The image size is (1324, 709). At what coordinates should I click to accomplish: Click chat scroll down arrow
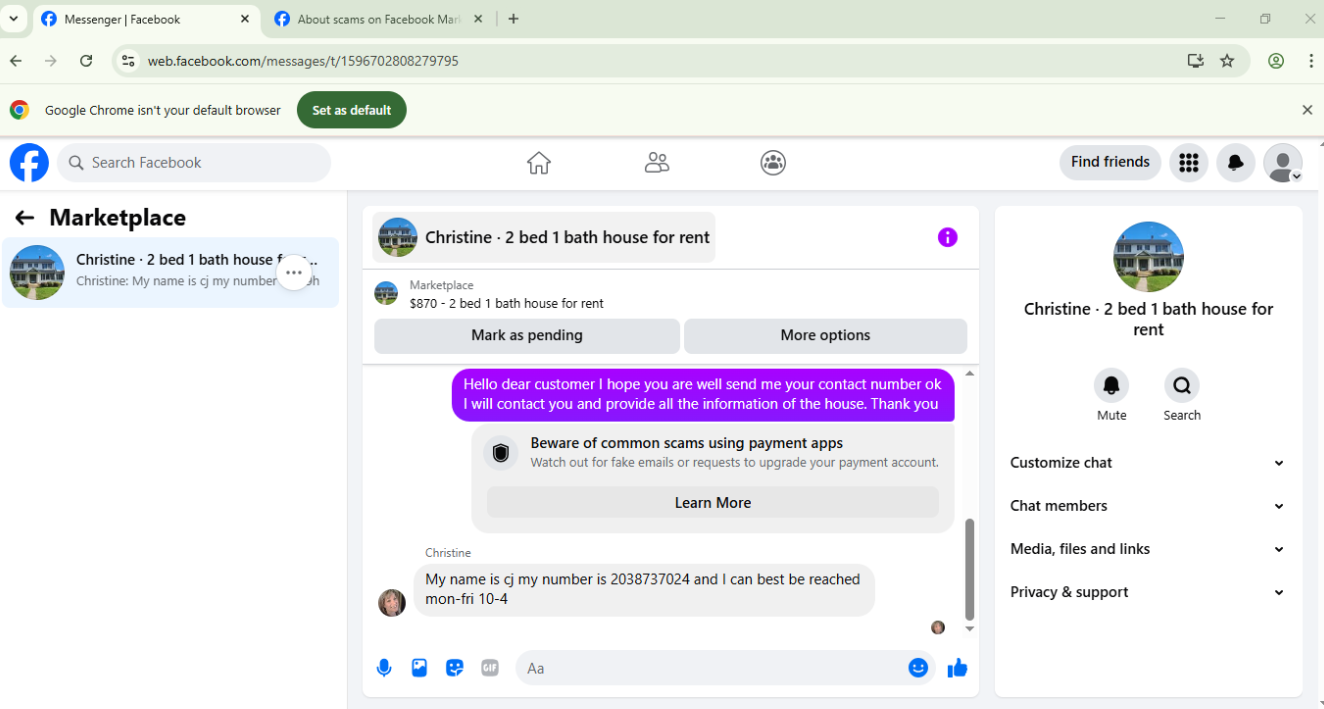[x=969, y=629]
